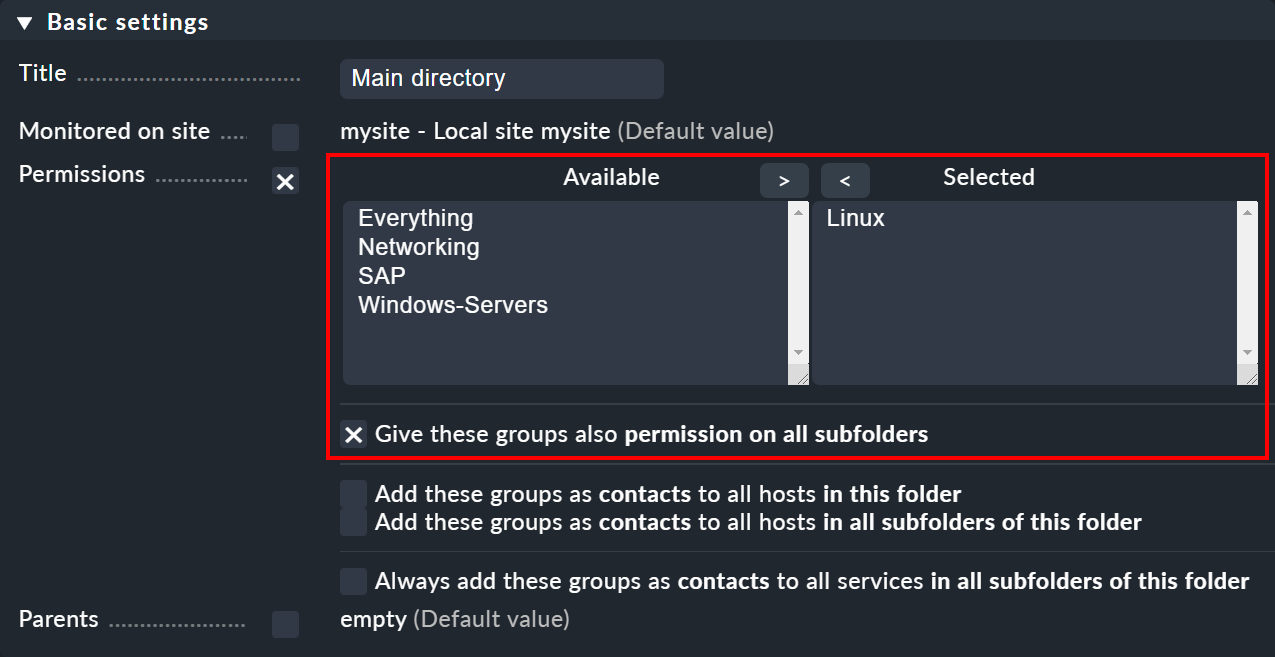
Task: Click the mysite - Local site mysite text
Action: [475, 131]
